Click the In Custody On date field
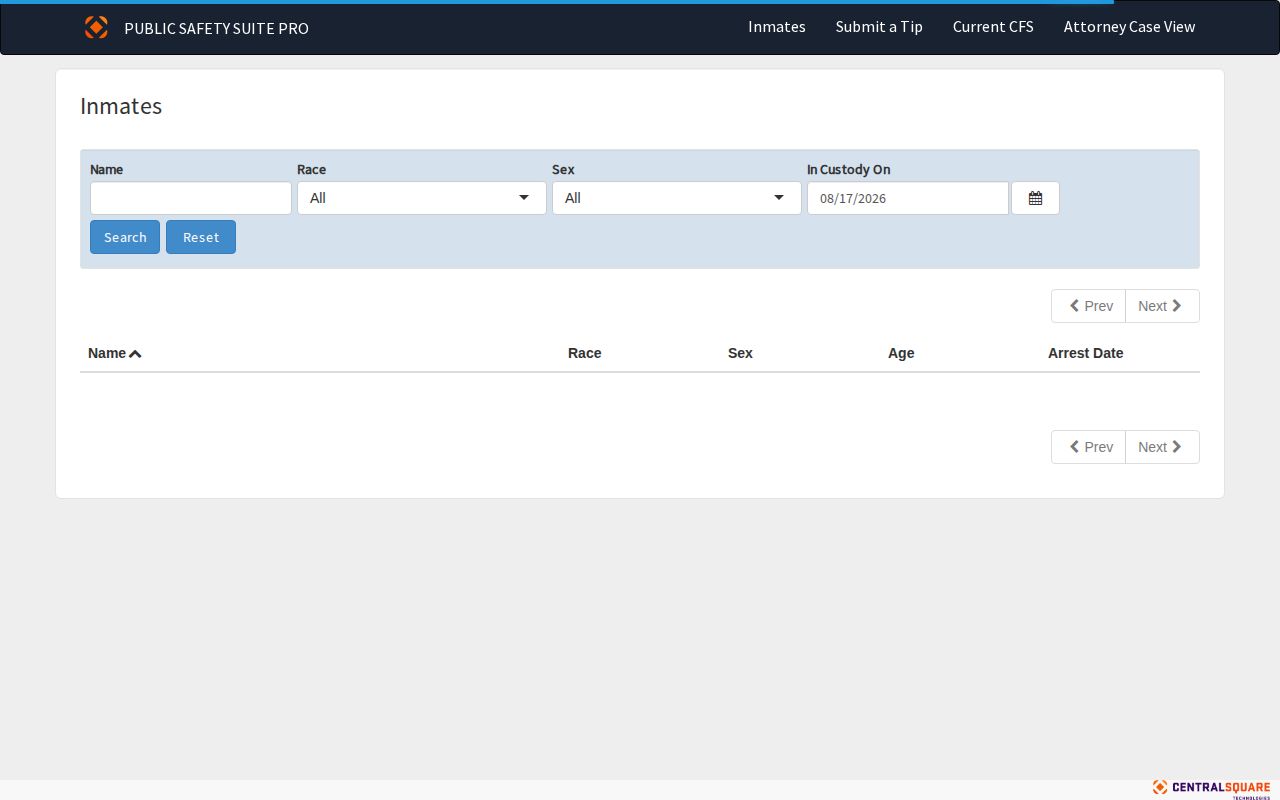This screenshot has width=1280, height=800. coord(908,198)
